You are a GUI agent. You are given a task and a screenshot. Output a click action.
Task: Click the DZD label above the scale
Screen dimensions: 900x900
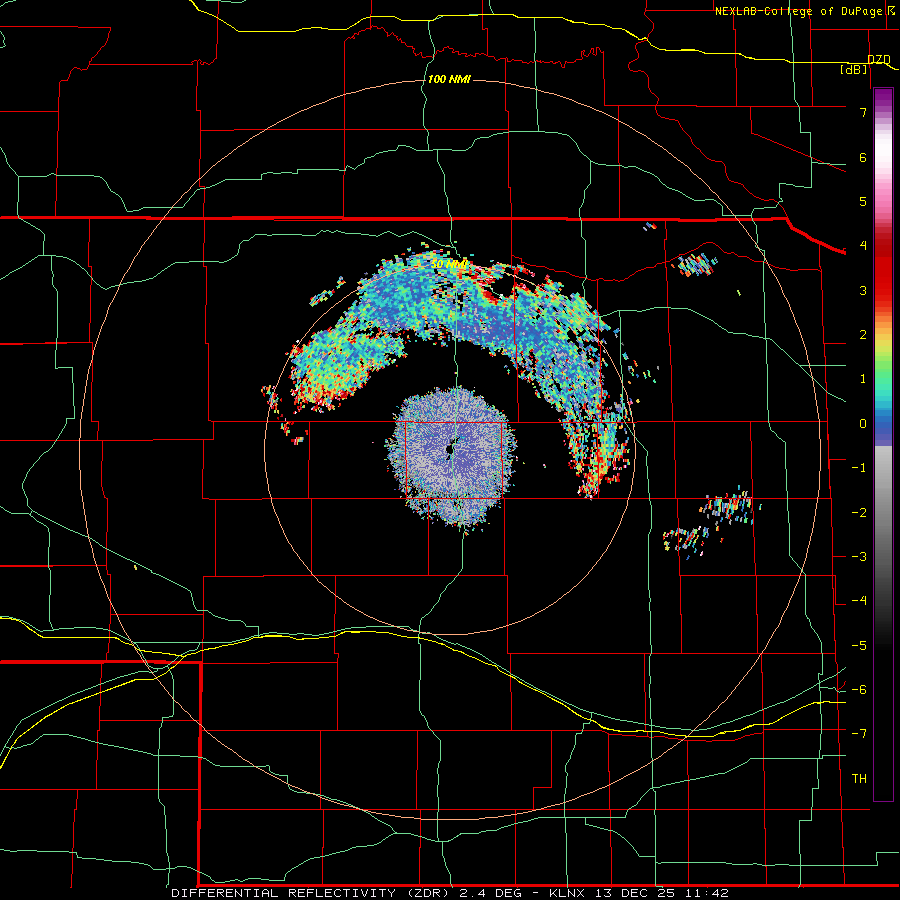tap(879, 59)
